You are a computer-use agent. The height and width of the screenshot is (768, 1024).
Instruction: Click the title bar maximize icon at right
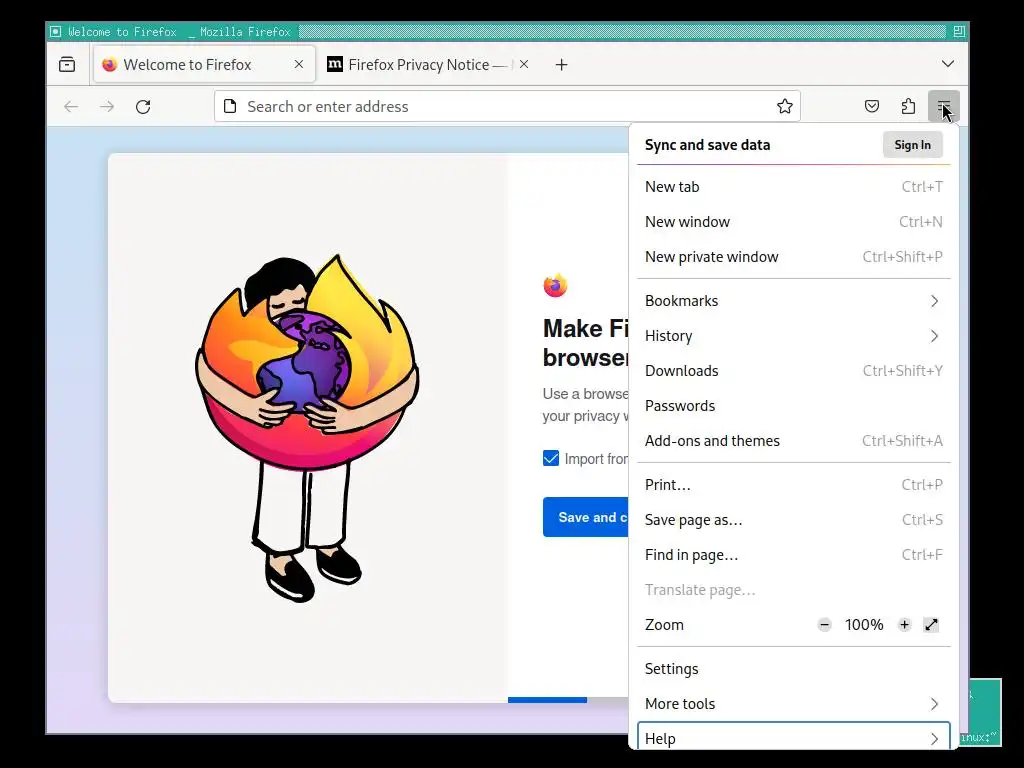point(959,31)
